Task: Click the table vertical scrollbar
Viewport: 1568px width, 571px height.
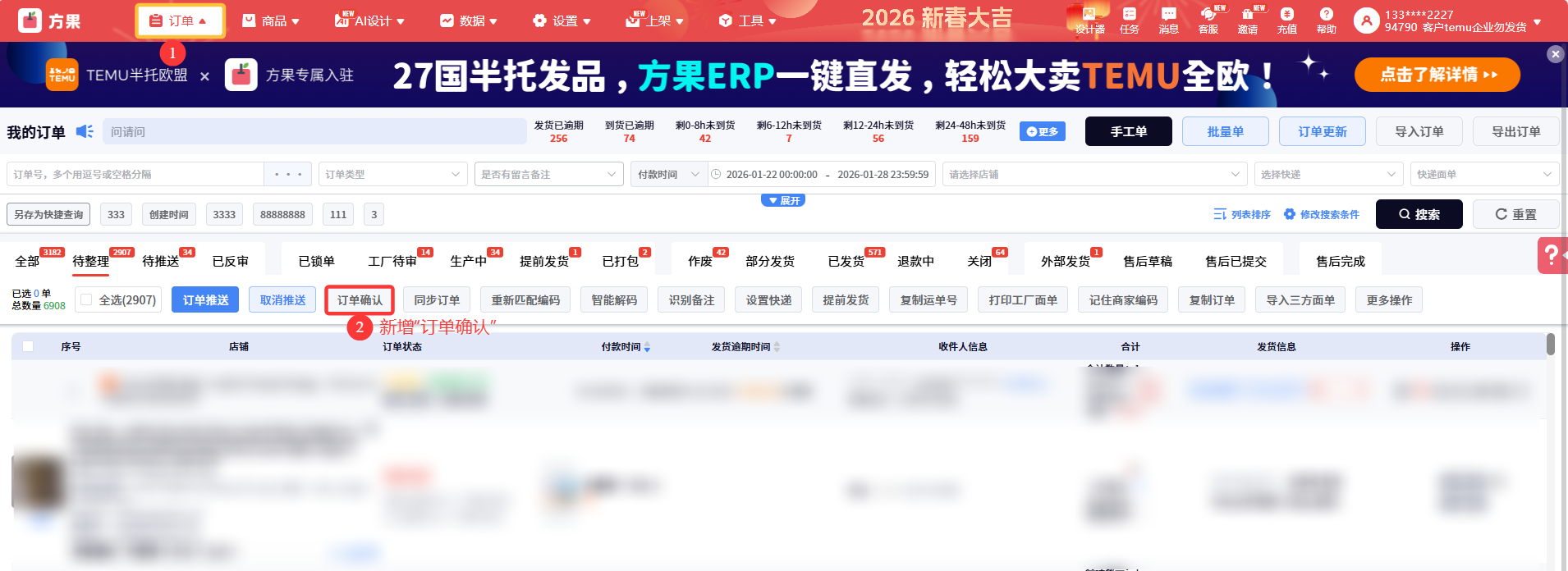Action: tap(1550, 344)
